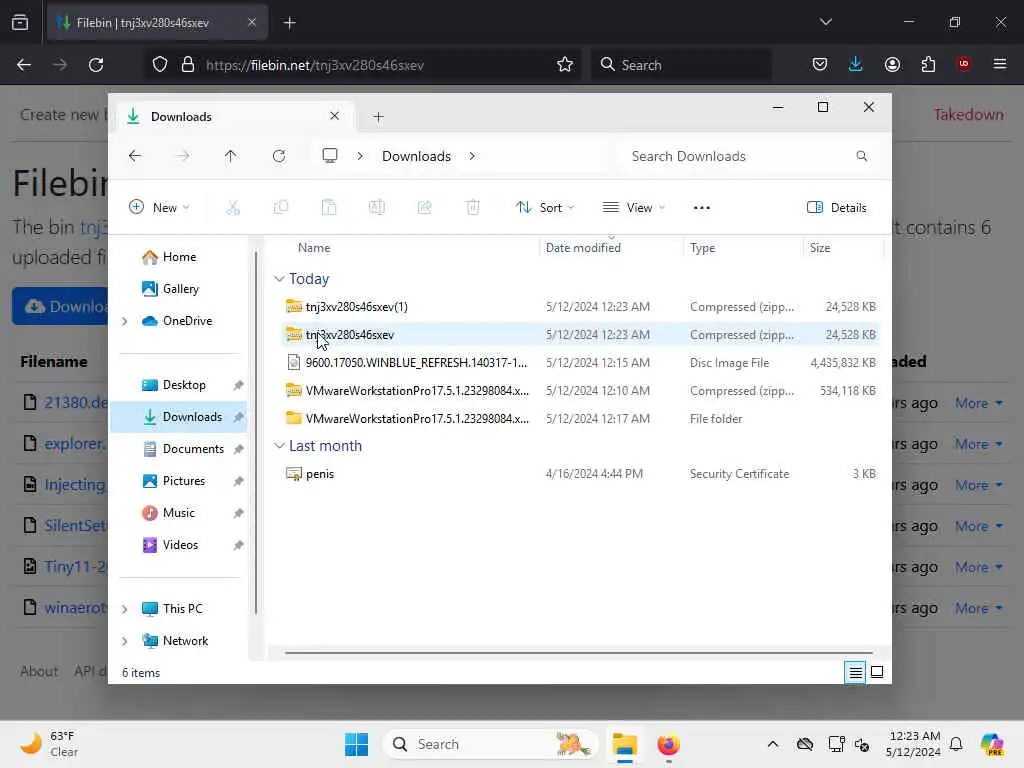Click the Firefox icon in the taskbar
This screenshot has width=1024, height=768.
[668, 744]
